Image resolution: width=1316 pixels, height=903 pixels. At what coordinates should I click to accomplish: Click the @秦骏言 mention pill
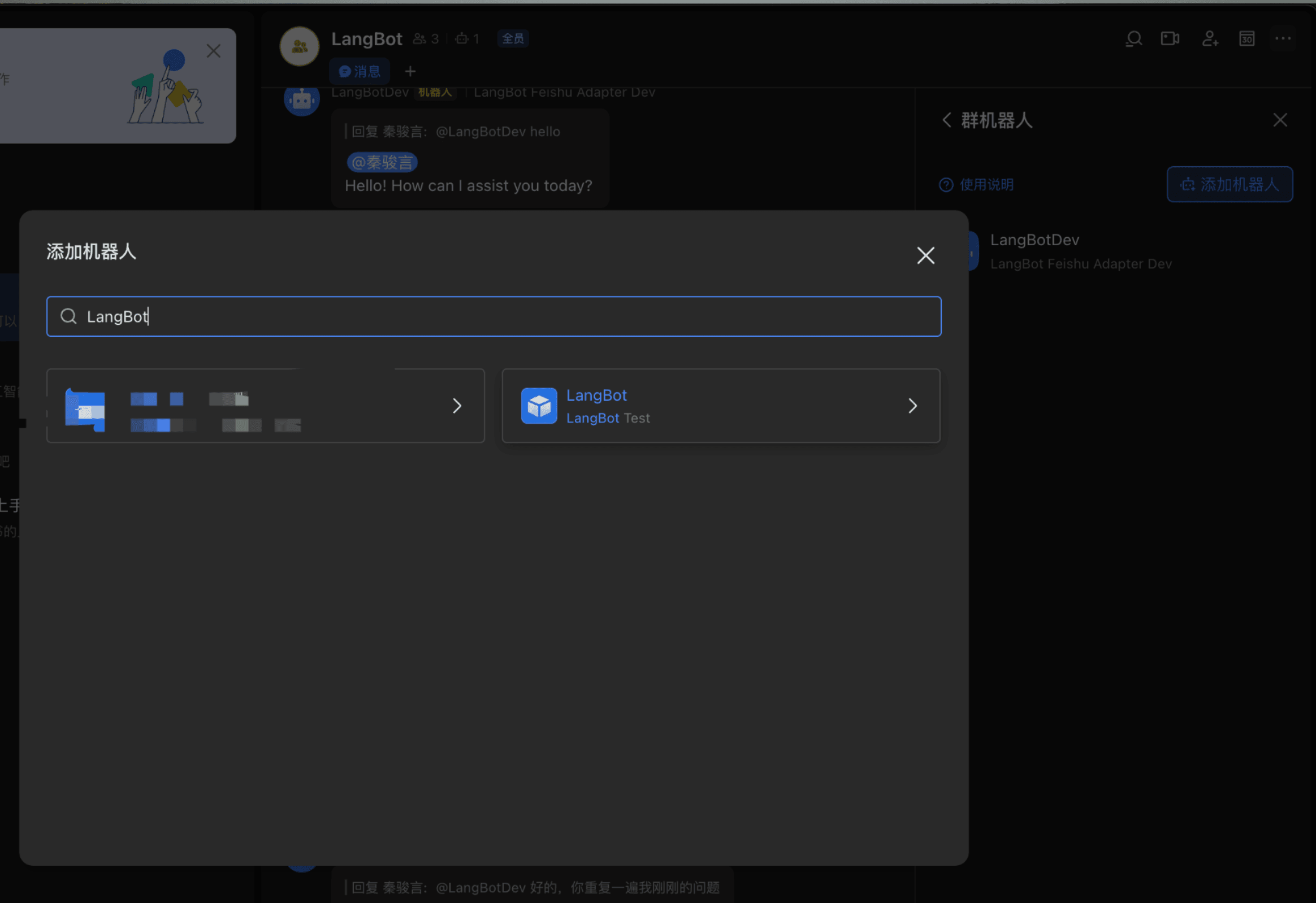pos(382,162)
